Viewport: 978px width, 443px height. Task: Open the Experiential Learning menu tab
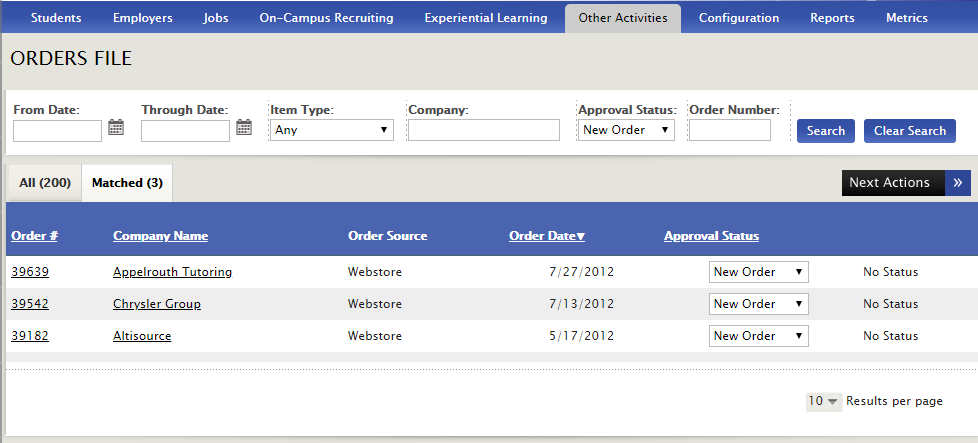point(486,18)
